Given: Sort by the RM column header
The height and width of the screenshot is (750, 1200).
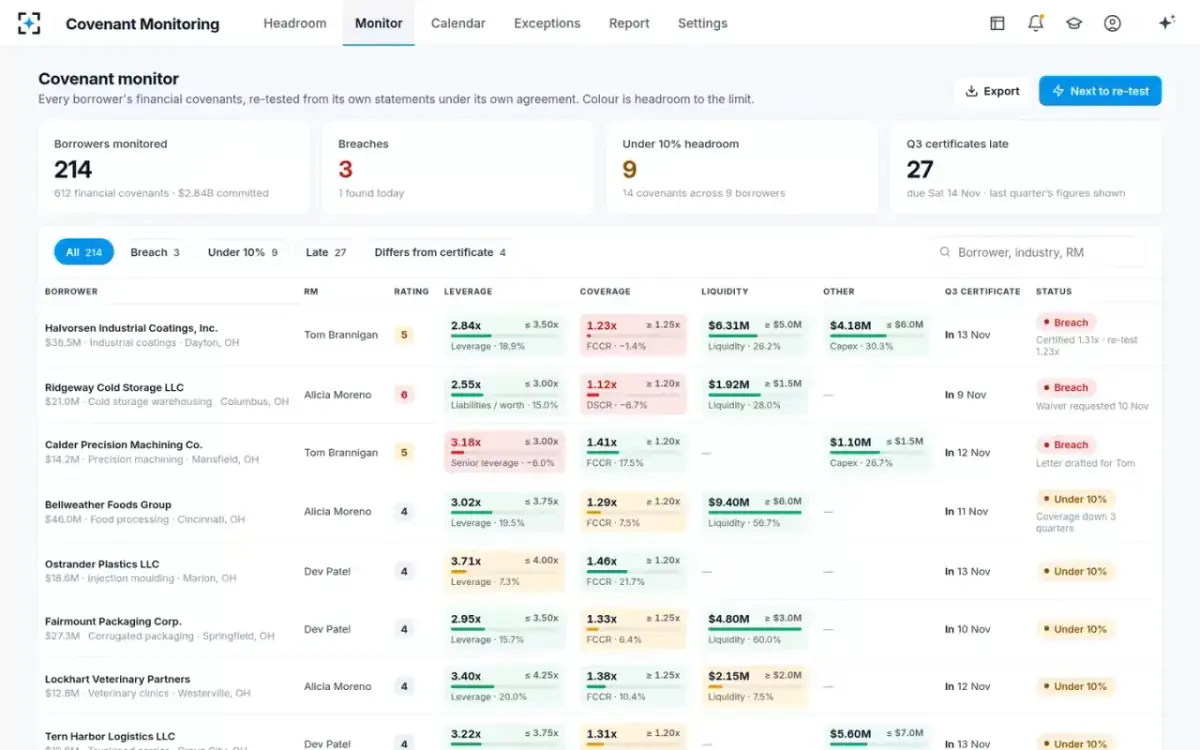Looking at the screenshot, I should point(311,292).
